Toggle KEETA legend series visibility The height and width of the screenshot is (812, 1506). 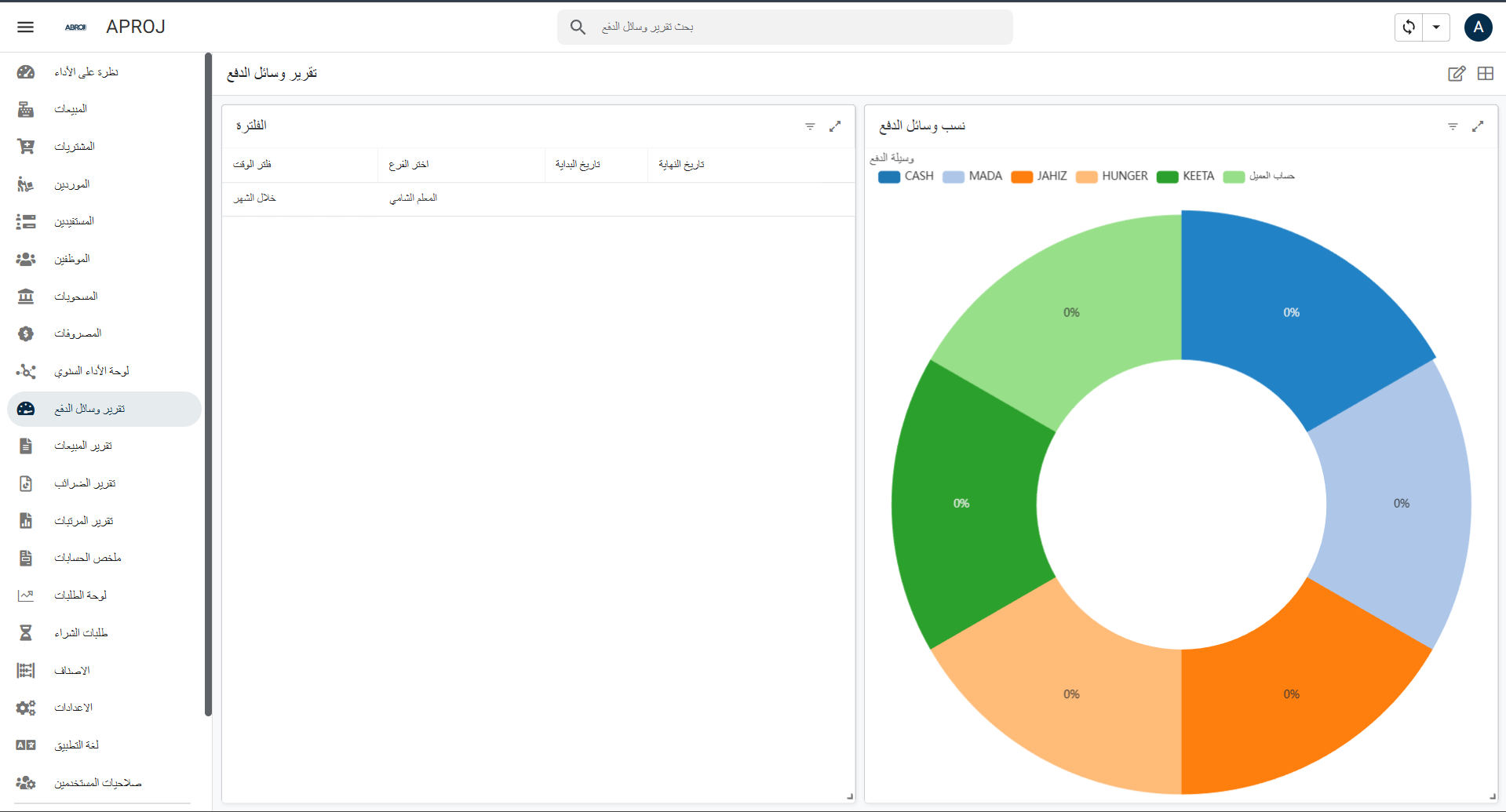[1186, 177]
